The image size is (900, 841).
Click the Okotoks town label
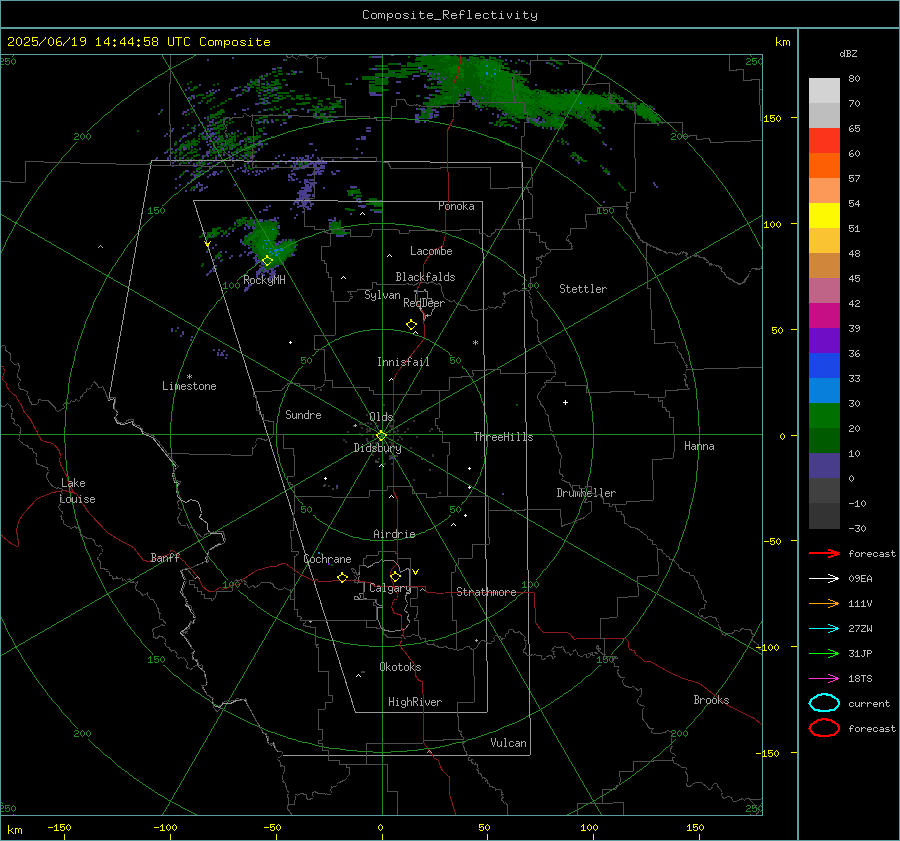[x=400, y=667]
